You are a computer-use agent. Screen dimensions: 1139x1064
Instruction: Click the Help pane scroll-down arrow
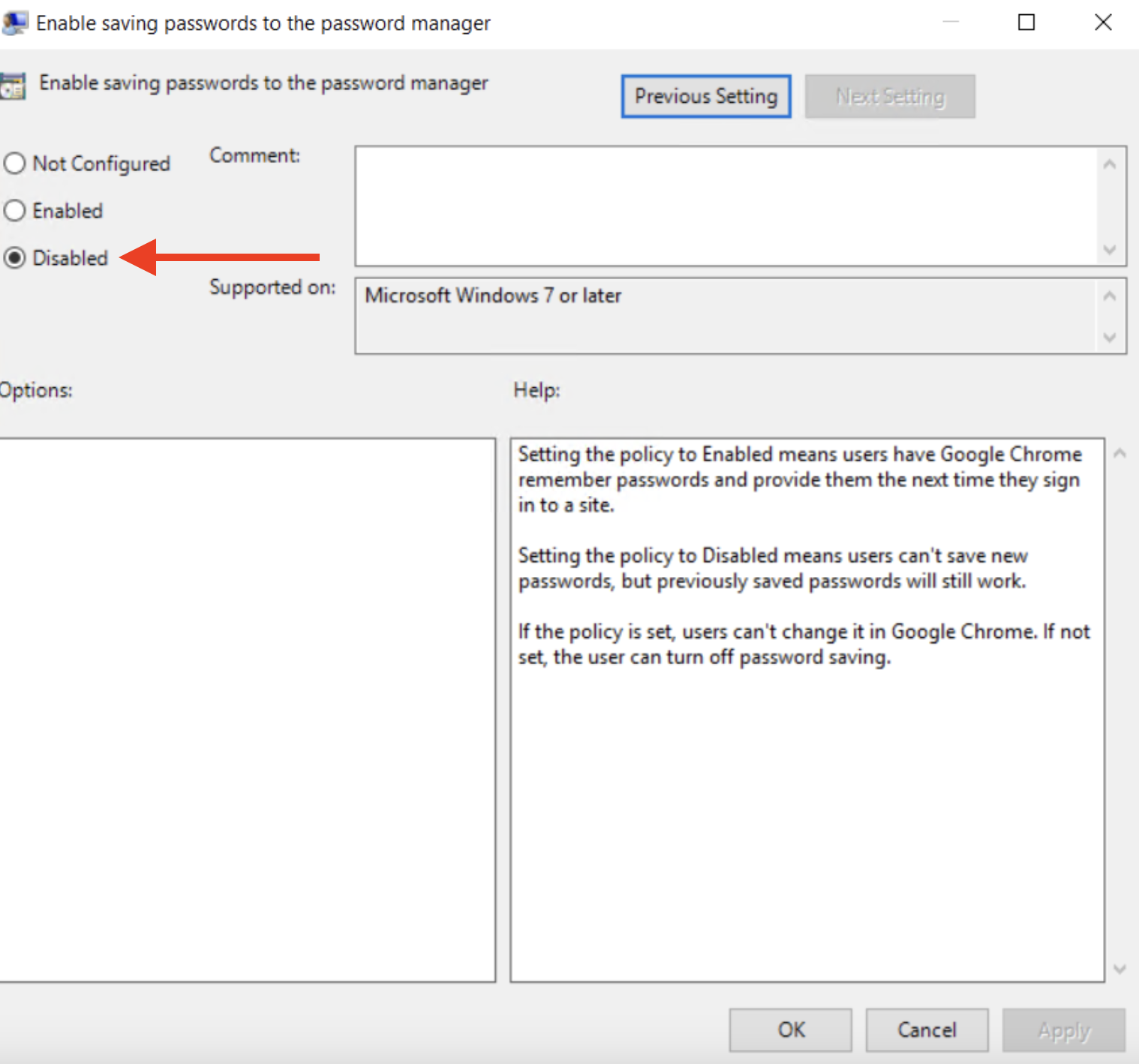1120,969
